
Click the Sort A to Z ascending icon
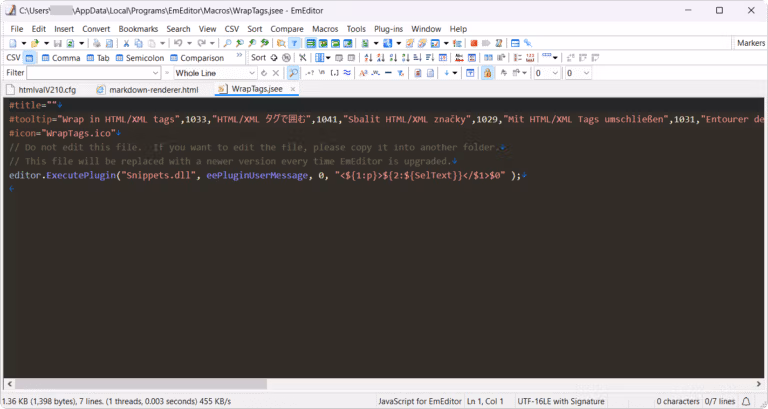pyautogui.click(x=368, y=58)
